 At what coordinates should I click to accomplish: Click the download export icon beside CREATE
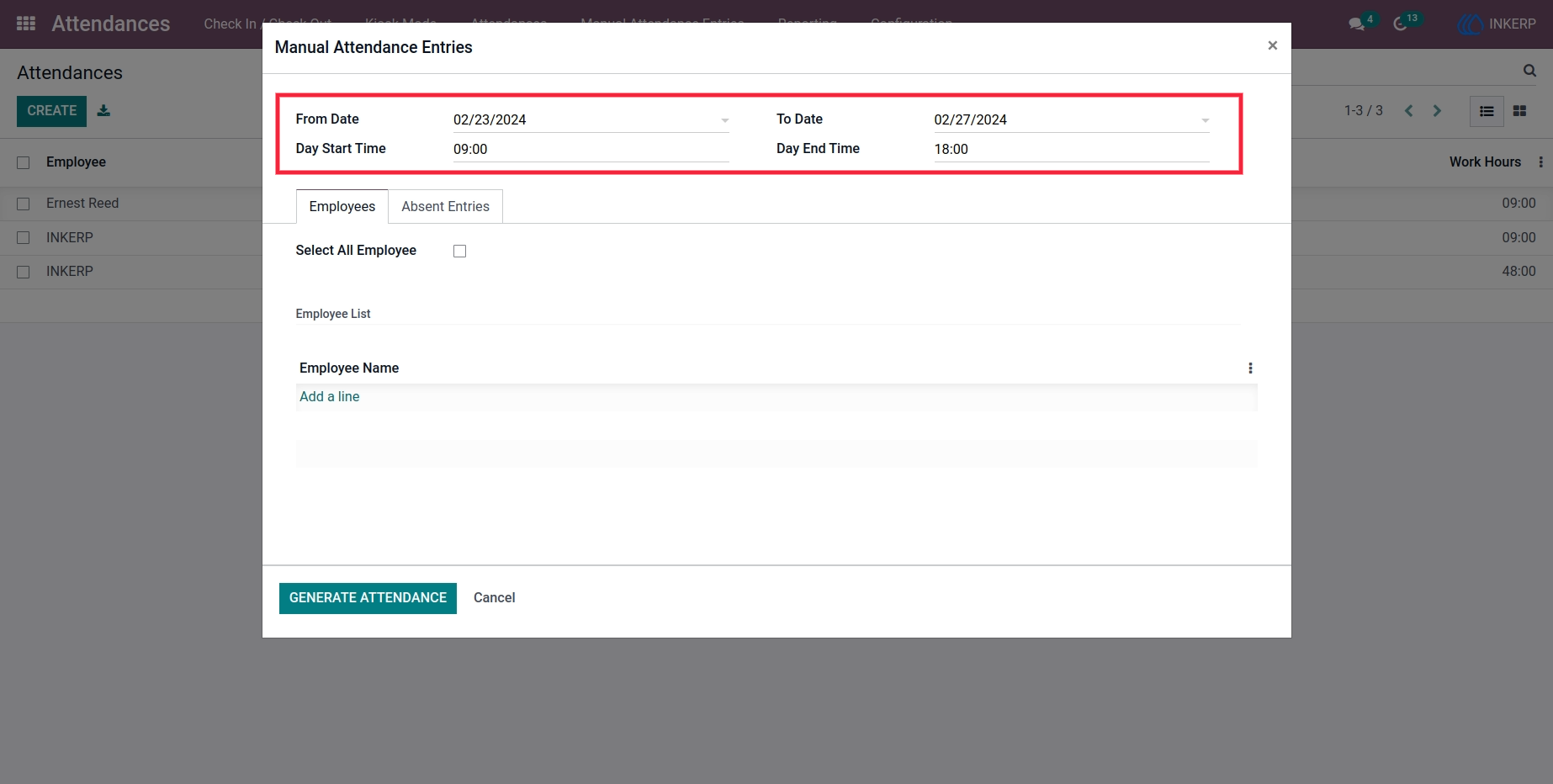point(103,110)
